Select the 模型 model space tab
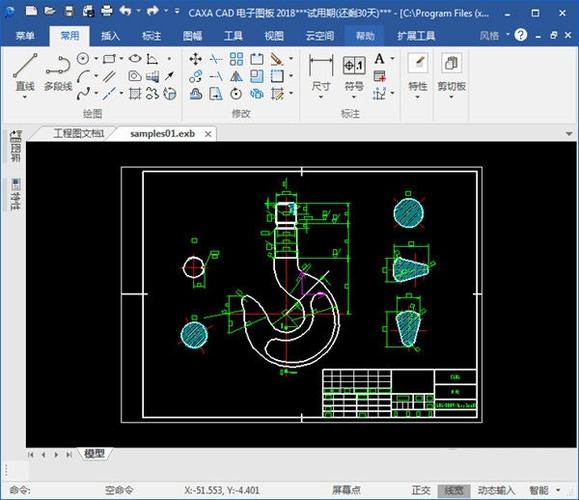Viewport: 579px width, 500px height. point(95,454)
